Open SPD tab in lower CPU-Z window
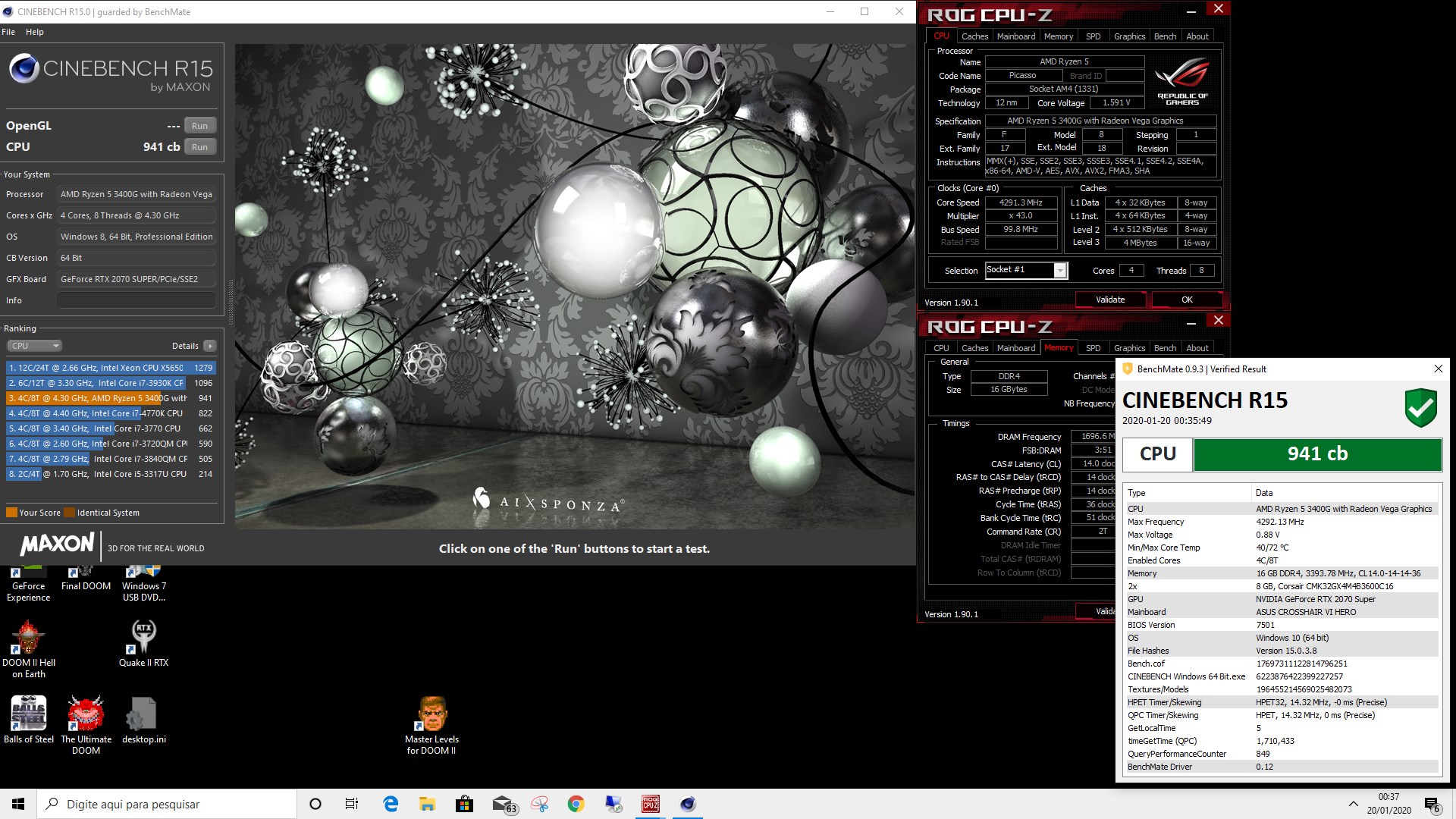The image size is (1456, 819). point(1093,348)
